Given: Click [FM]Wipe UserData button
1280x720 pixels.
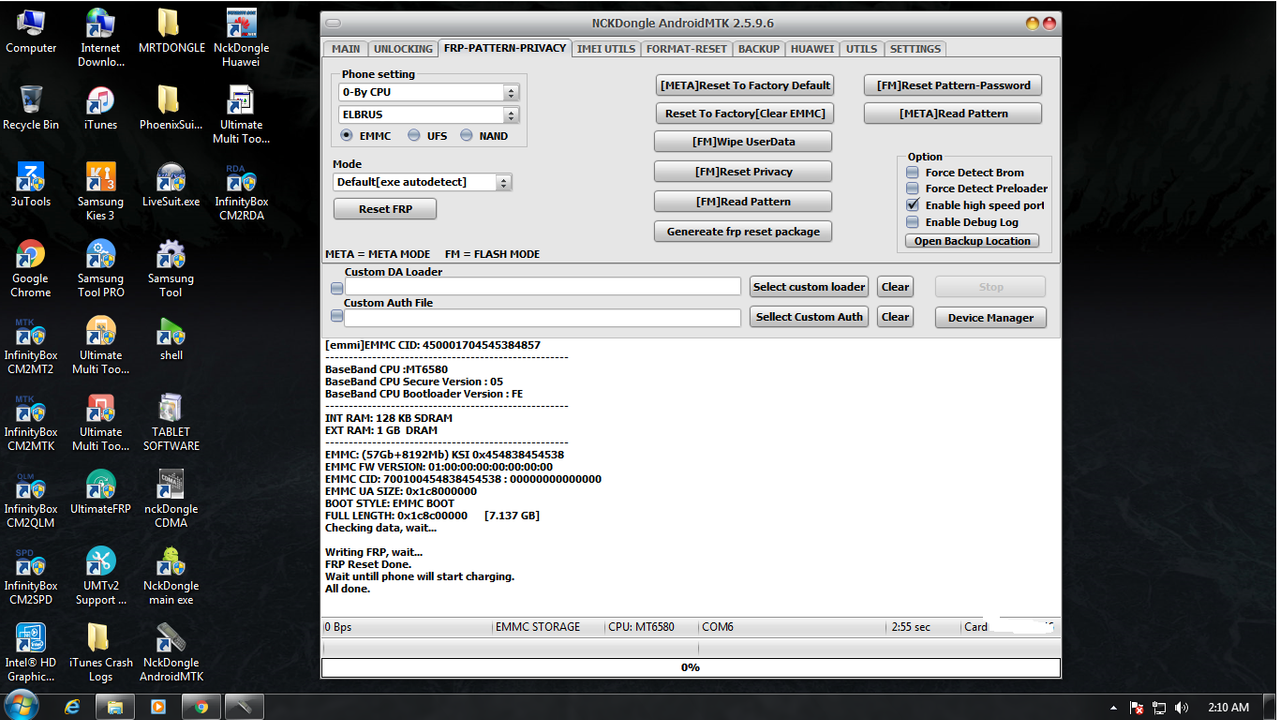Looking at the screenshot, I should 743,142.
